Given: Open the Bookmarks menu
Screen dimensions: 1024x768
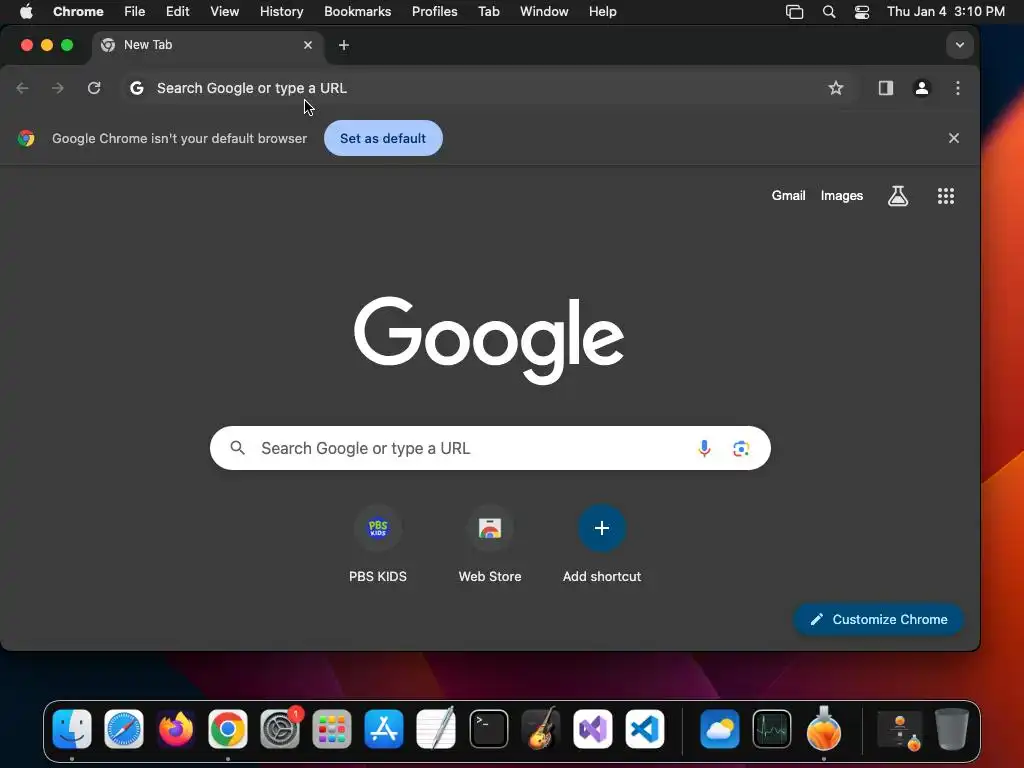Looking at the screenshot, I should [x=357, y=12].
